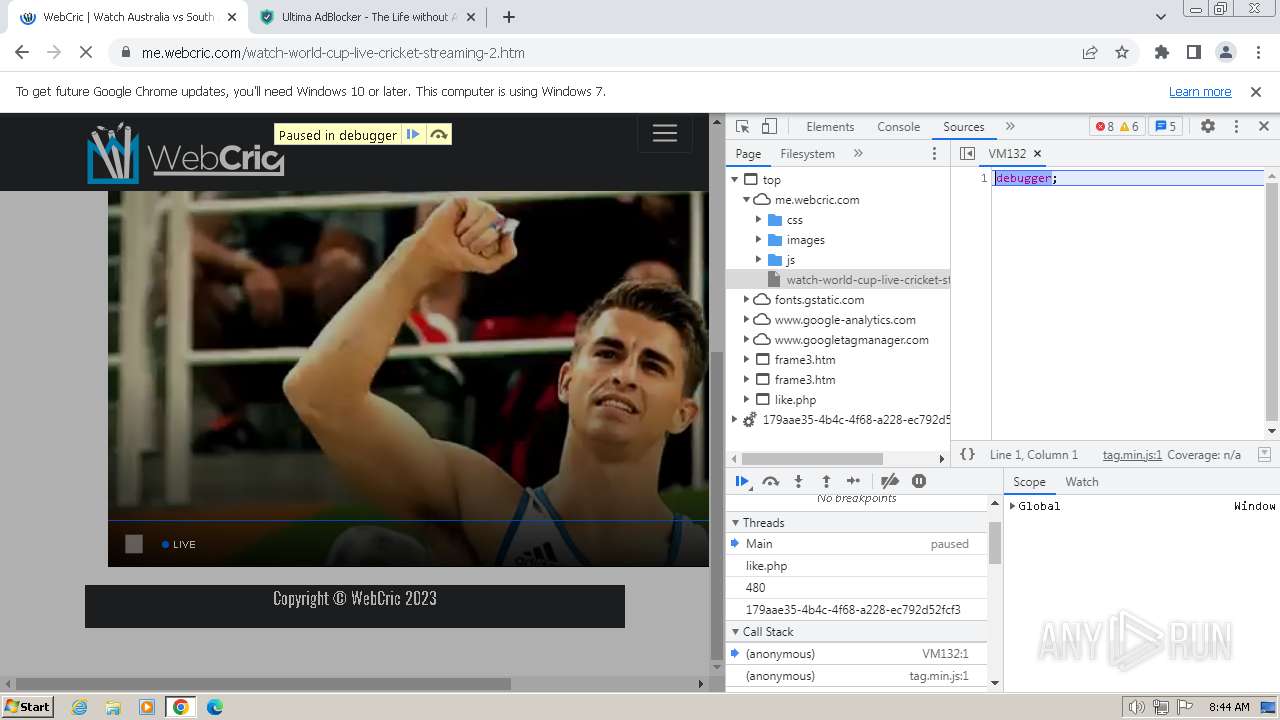Select www.googletagmanager.com in the tree
Viewport: 1280px width, 720px height.
[851, 340]
